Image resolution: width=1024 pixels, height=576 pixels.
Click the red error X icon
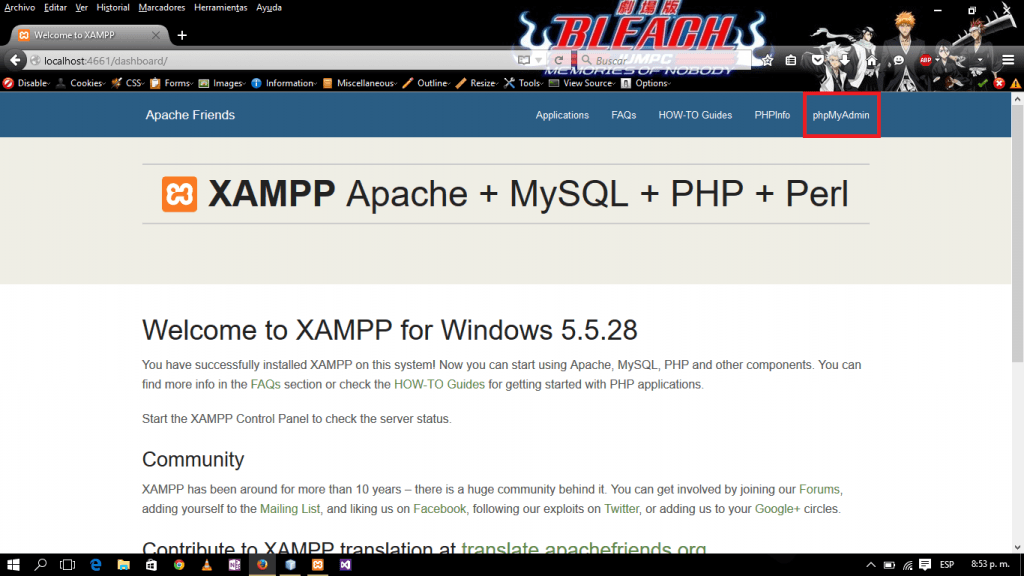tap(1000, 83)
